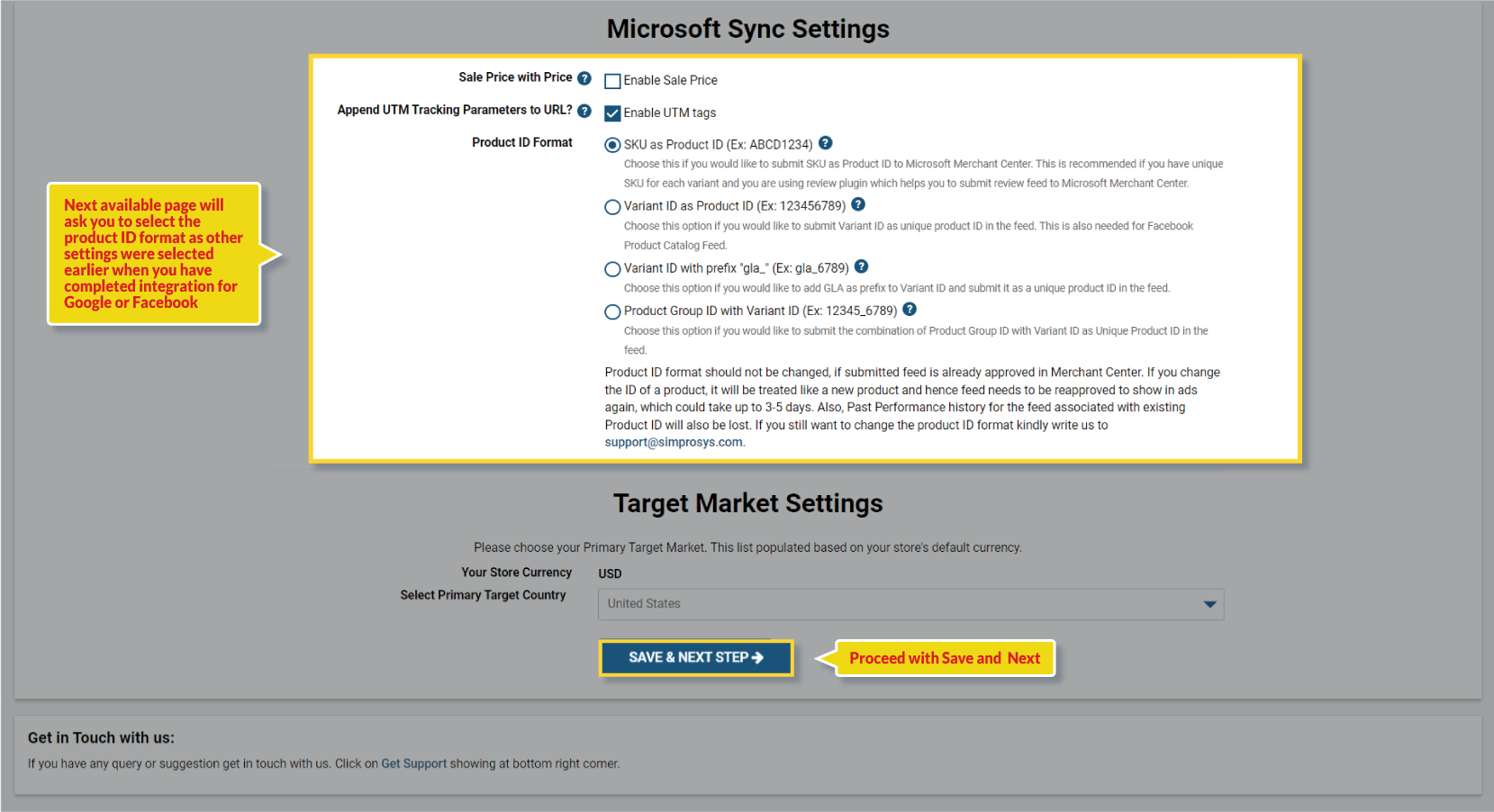Show help for Variant ID as Product ID

(x=858, y=204)
